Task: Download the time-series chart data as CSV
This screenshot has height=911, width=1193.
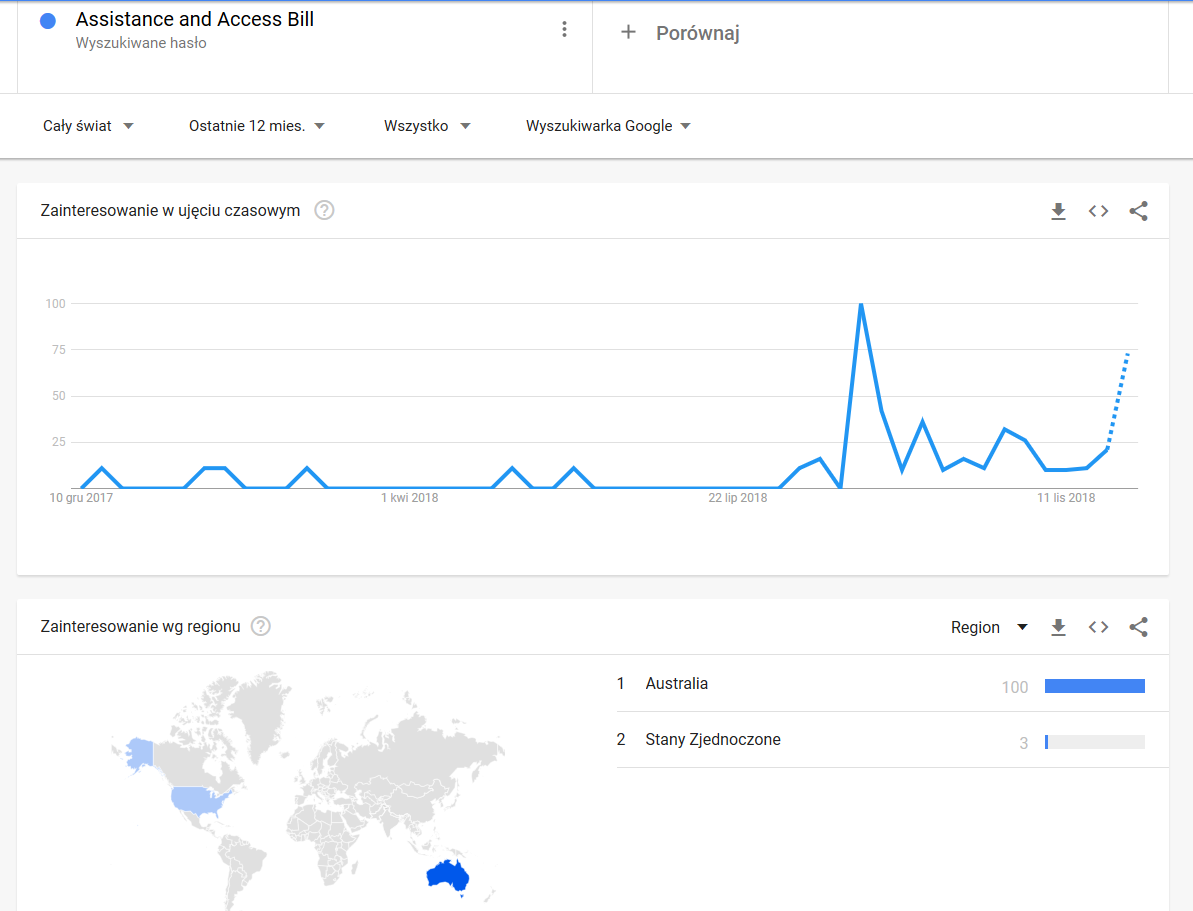Action: tap(1058, 211)
